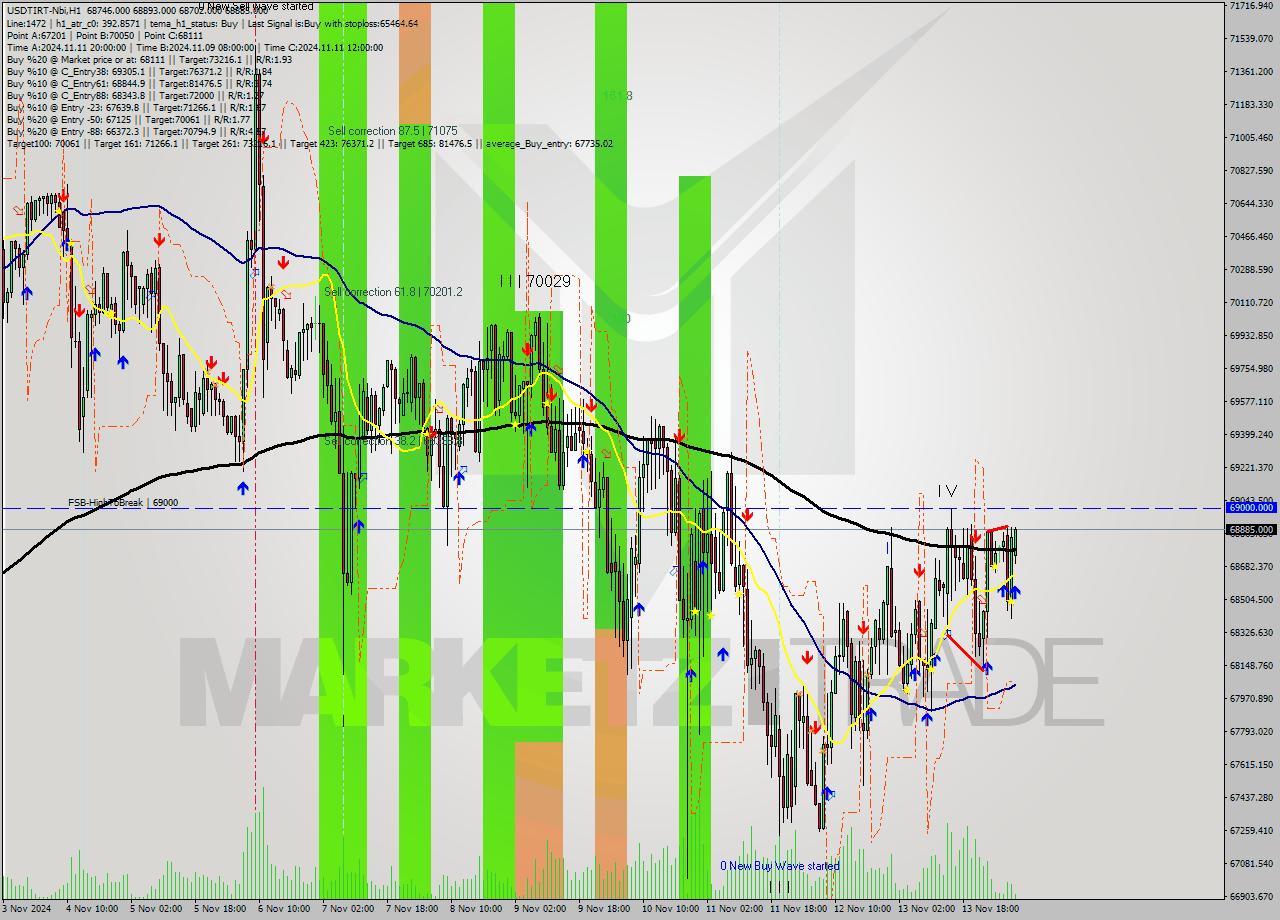
Task: Click the 'Sell correction 61.8 | 70201.2' label
Action: tap(393, 292)
